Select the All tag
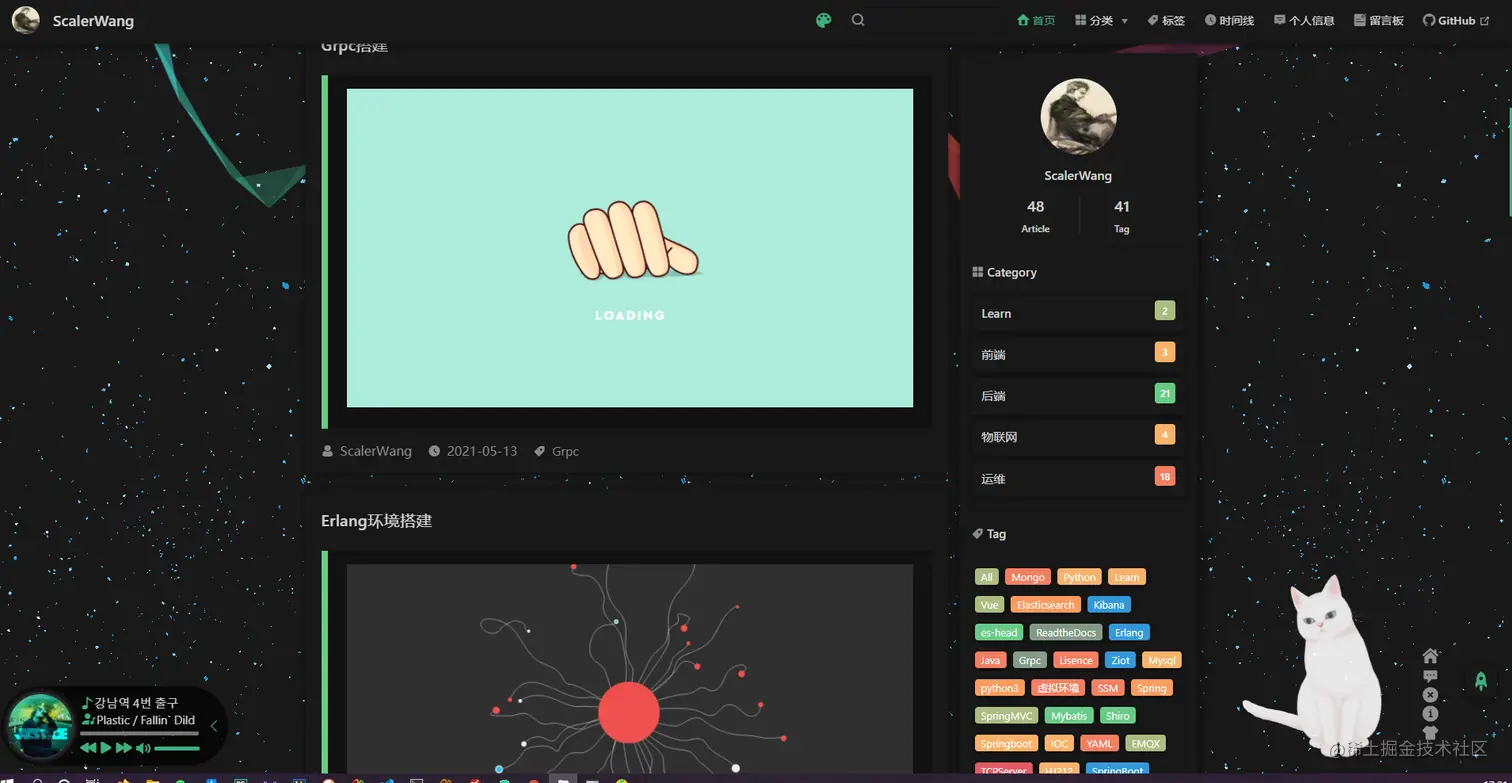This screenshot has width=1512, height=783. [x=987, y=577]
